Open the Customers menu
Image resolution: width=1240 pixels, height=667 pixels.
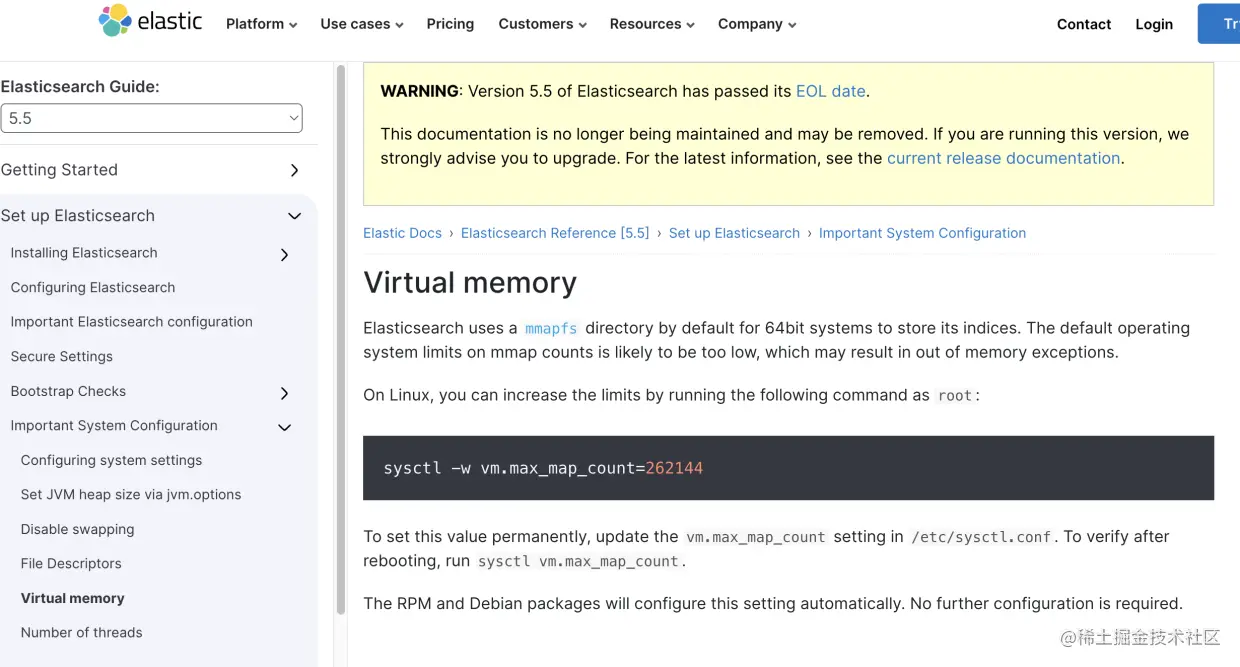(x=542, y=24)
